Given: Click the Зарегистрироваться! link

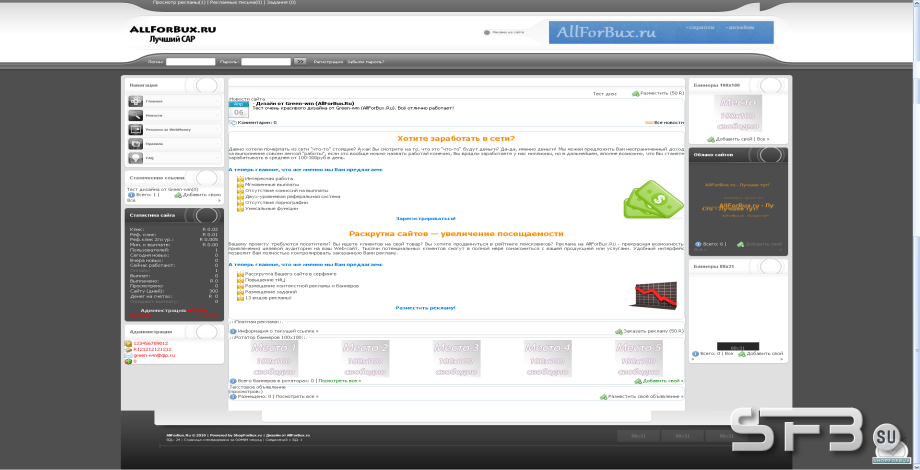Looking at the screenshot, I should [x=425, y=218].
